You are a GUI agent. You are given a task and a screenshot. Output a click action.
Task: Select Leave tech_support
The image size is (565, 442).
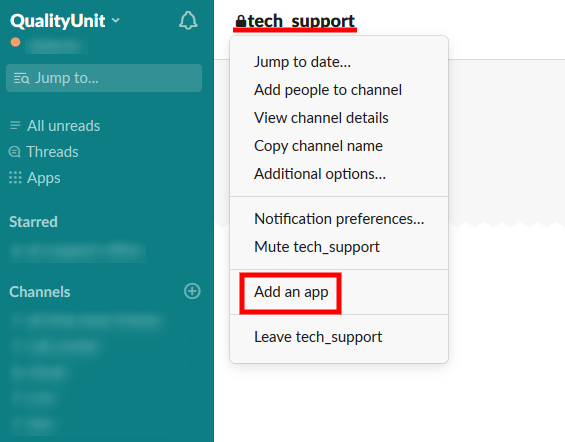click(318, 337)
